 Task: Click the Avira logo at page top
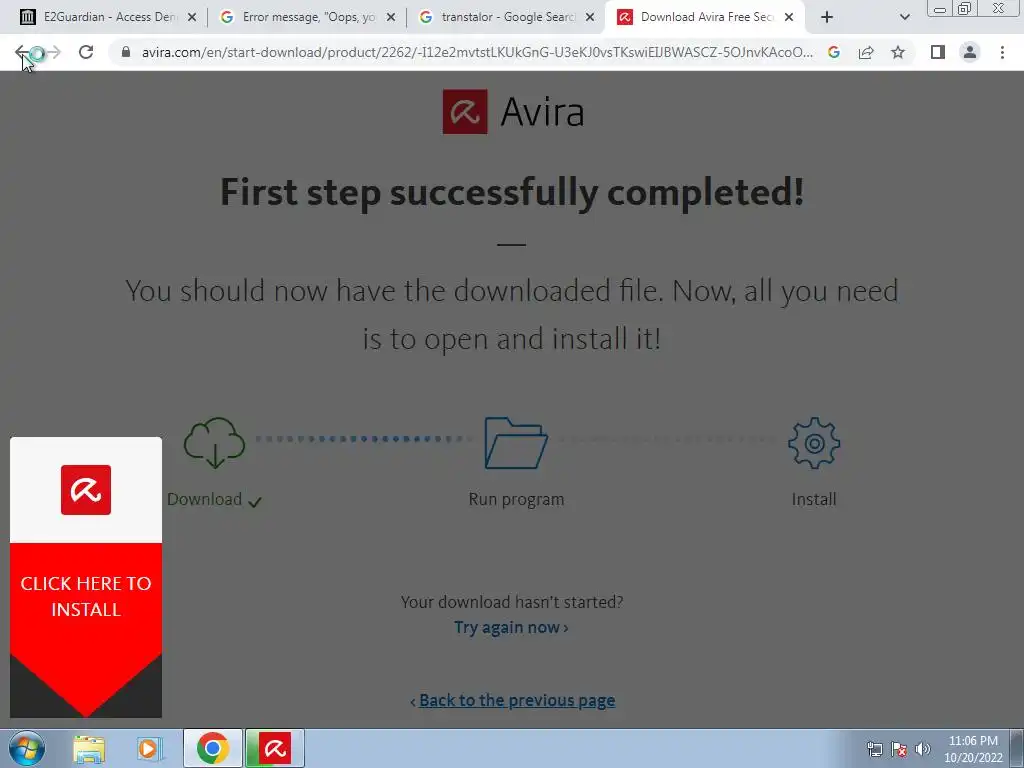[513, 112]
